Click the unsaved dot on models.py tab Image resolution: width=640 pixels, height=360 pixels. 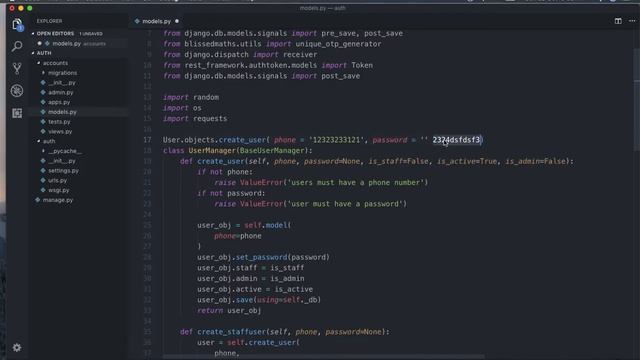177,21
